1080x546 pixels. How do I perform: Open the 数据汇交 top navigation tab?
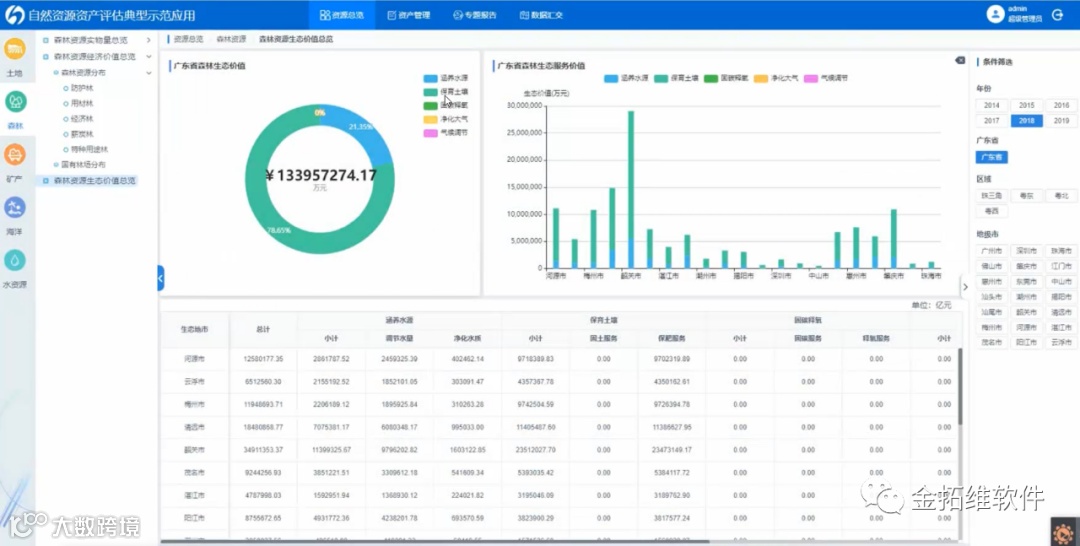[x=541, y=15]
